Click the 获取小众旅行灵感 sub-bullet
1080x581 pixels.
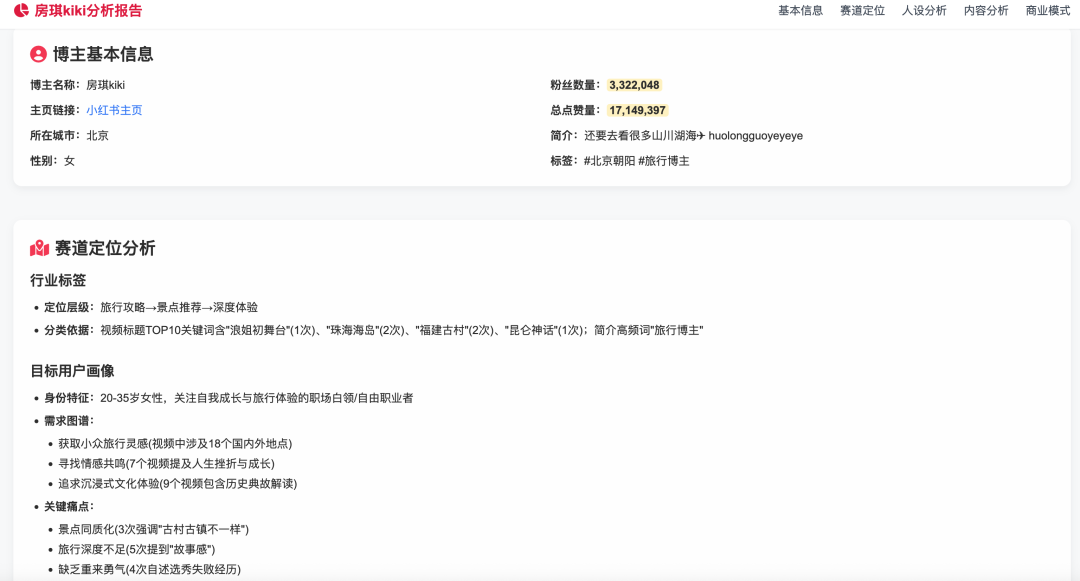pyautogui.click(x=175, y=443)
